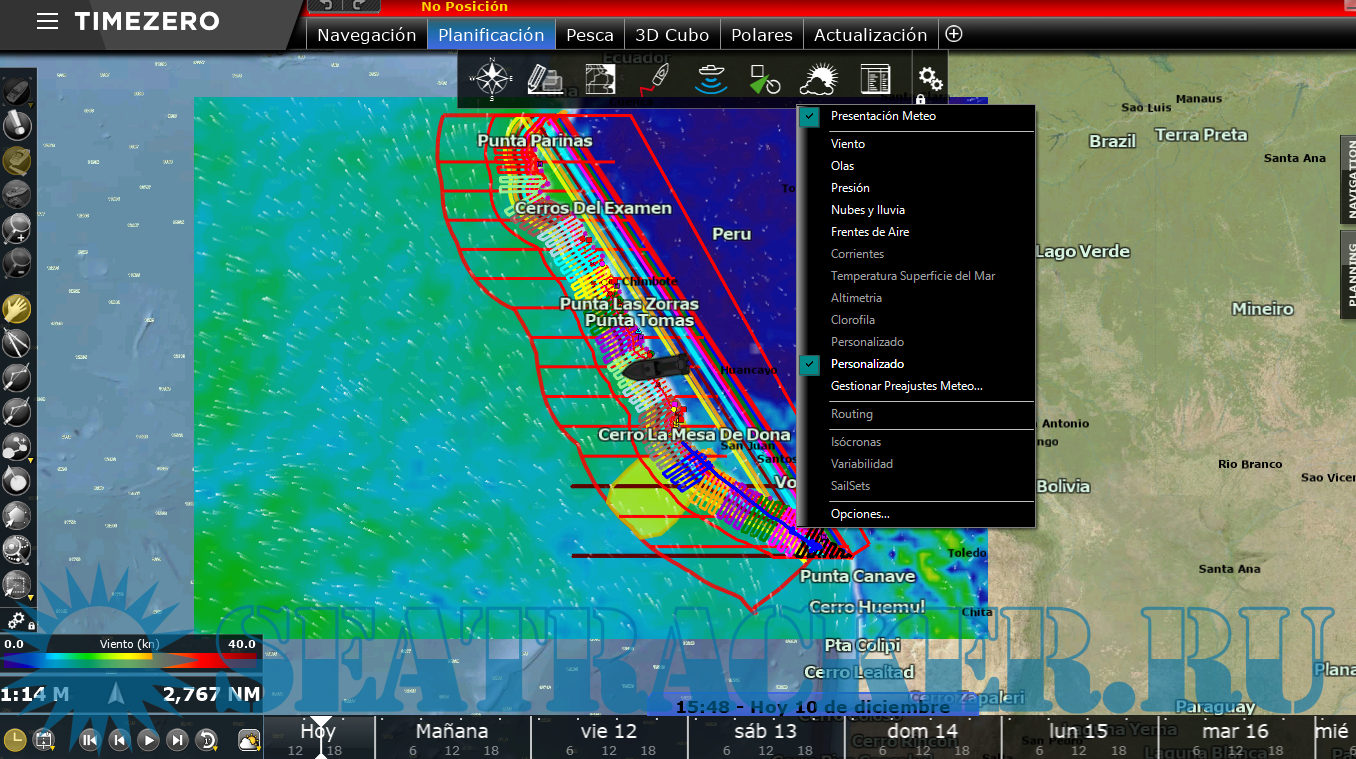1356x759 pixels.
Task: Expand the weather forecast dropdown near timeline
Action: click(x=249, y=741)
